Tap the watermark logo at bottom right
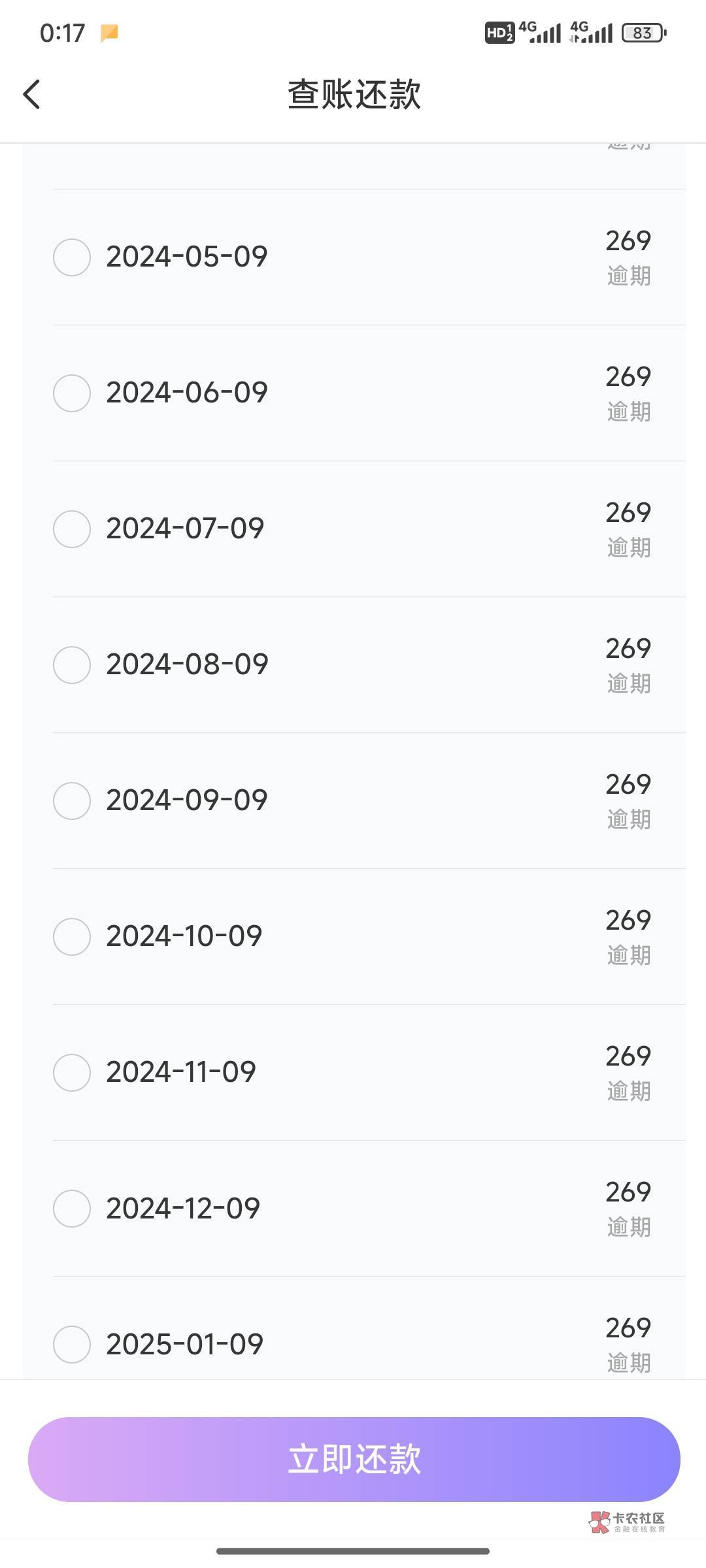The width and height of the screenshot is (706, 1568). coord(627,1522)
